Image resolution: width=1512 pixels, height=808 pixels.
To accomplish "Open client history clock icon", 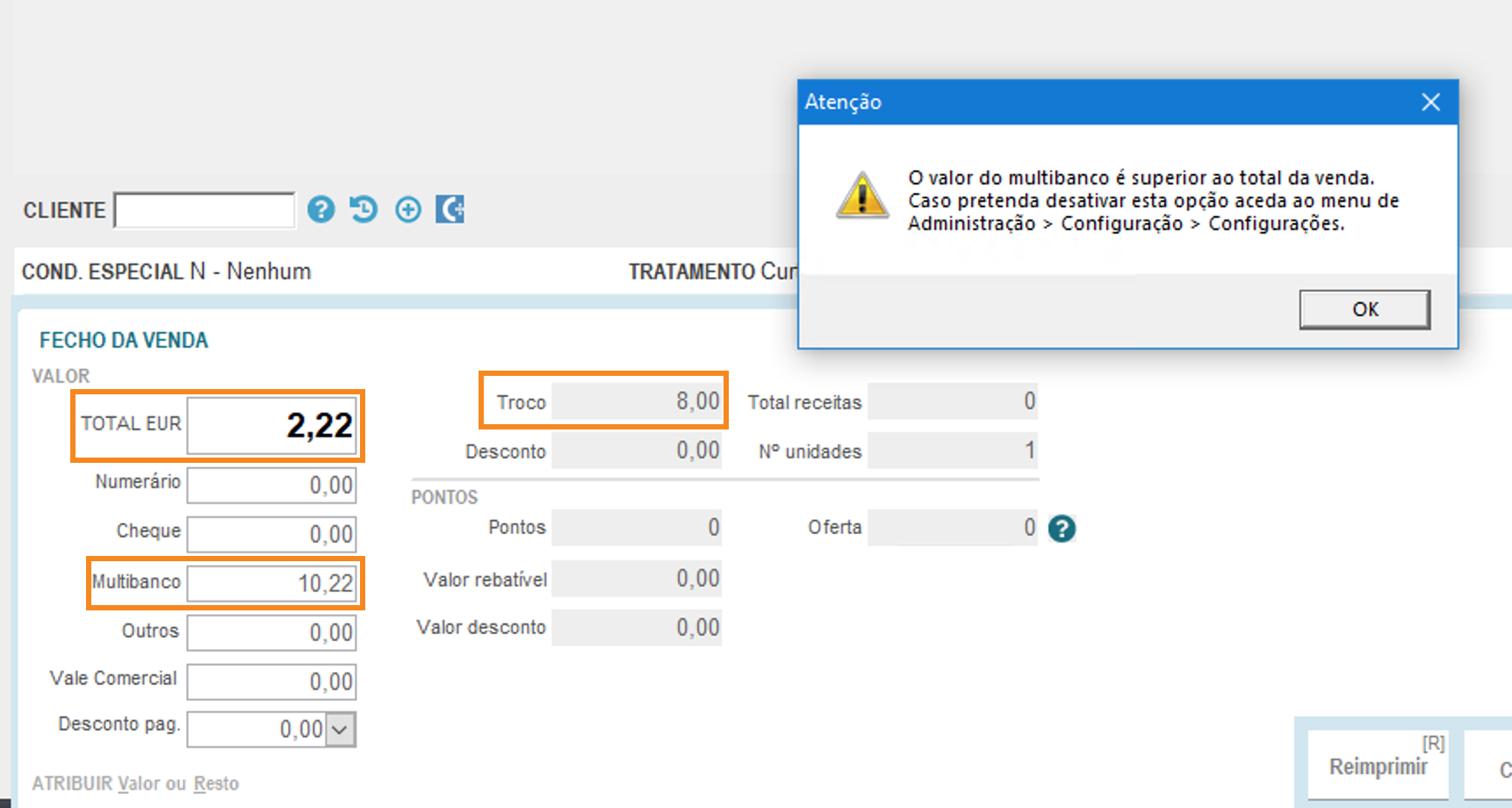I will pyautogui.click(x=364, y=210).
